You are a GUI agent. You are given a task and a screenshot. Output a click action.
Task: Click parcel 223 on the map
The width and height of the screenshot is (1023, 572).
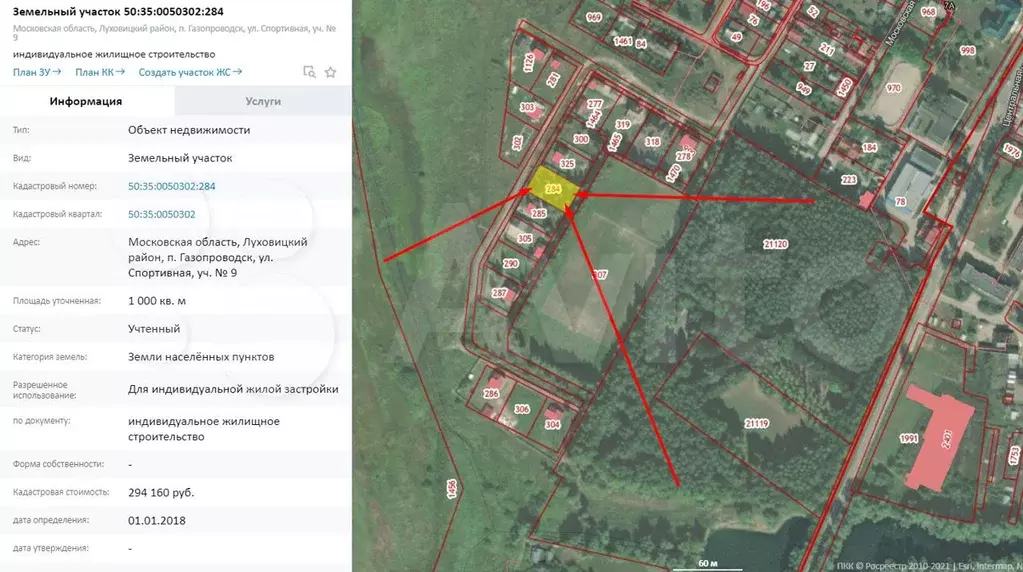[849, 180]
